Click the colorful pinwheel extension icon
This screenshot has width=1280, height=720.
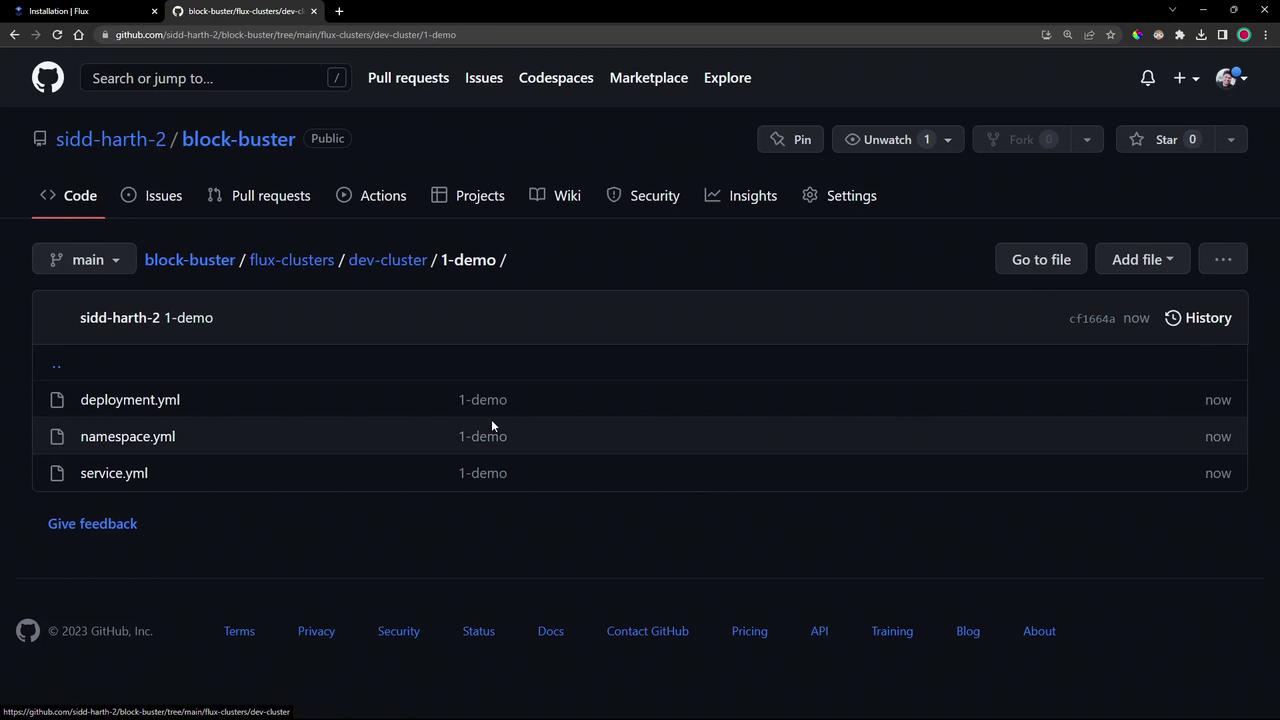(x=1137, y=35)
